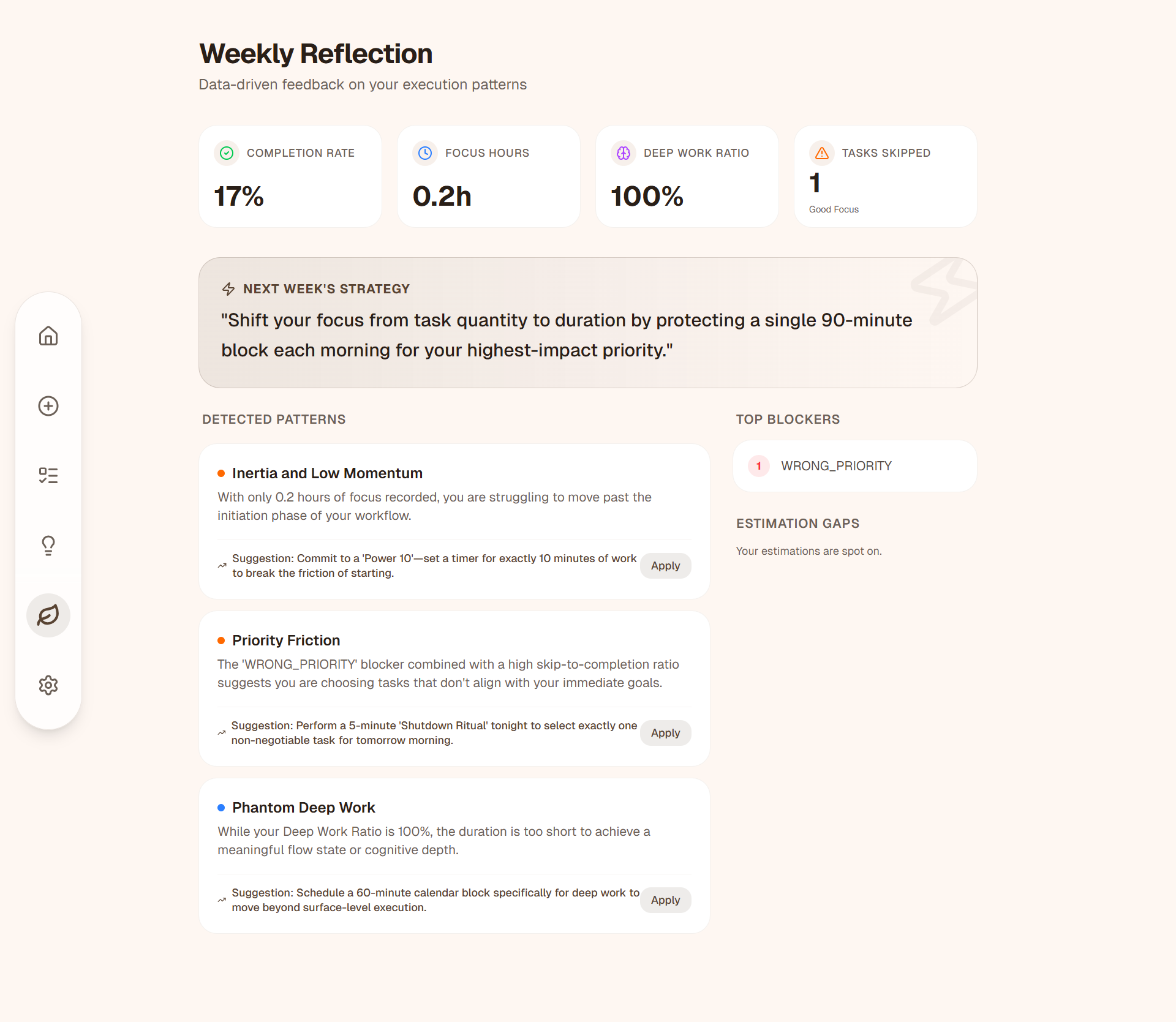The height and width of the screenshot is (1022, 1176).
Task: Select the Priority Friction pattern title
Action: [x=286, y=641]
